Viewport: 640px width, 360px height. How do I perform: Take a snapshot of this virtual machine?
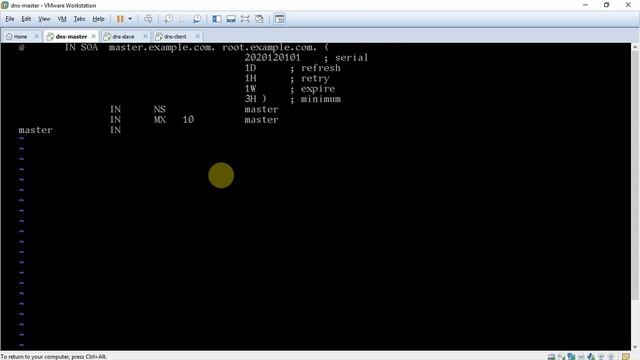pyautogui.click(x=169, y=19)
